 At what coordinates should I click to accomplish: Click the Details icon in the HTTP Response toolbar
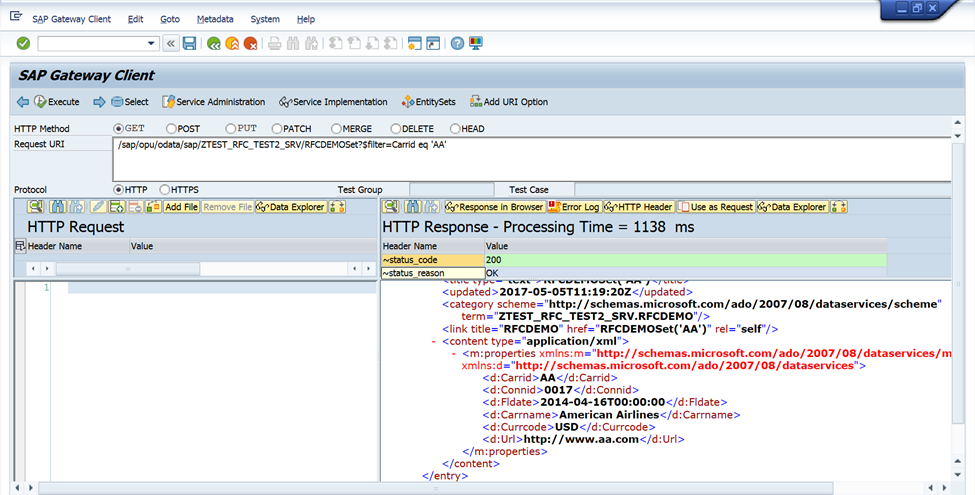[390, 206]
